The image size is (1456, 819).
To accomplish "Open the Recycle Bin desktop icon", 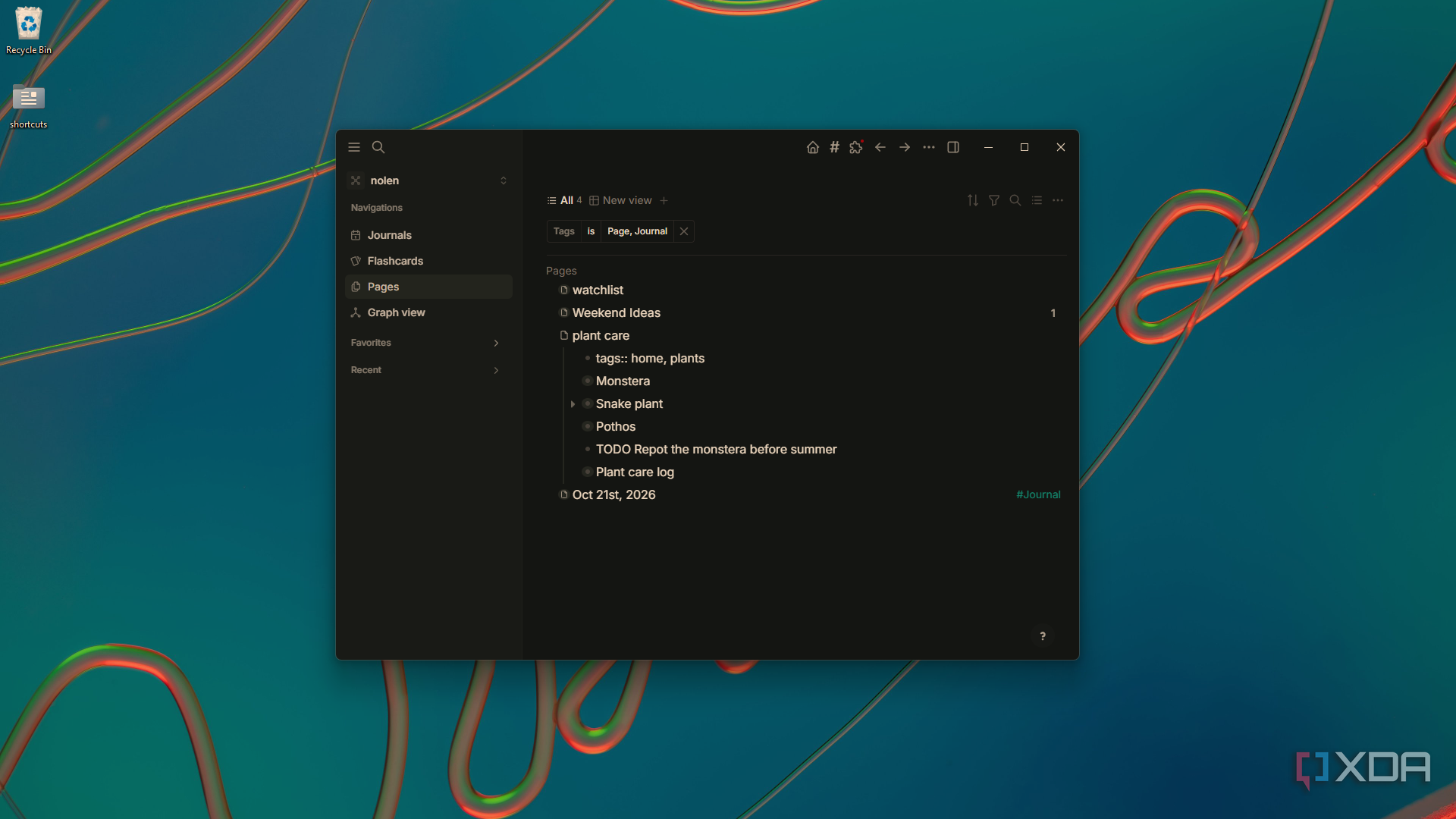I will pos(29,30).
